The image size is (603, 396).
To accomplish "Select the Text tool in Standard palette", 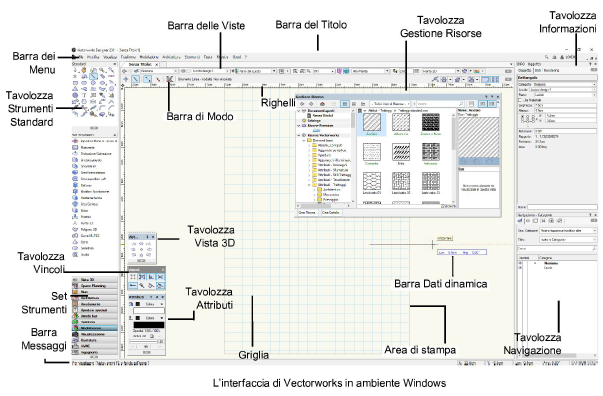I will click(84, 95).
